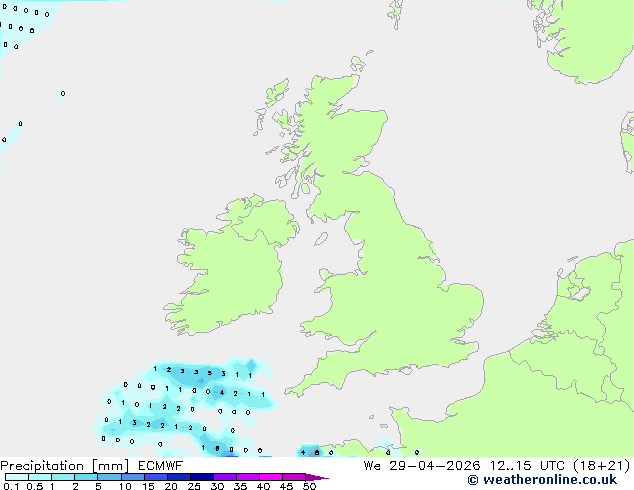Screen dimensions: 634x490
Task: Choose the 30–35 mm purple legend swatch
Action: (225, 477)
